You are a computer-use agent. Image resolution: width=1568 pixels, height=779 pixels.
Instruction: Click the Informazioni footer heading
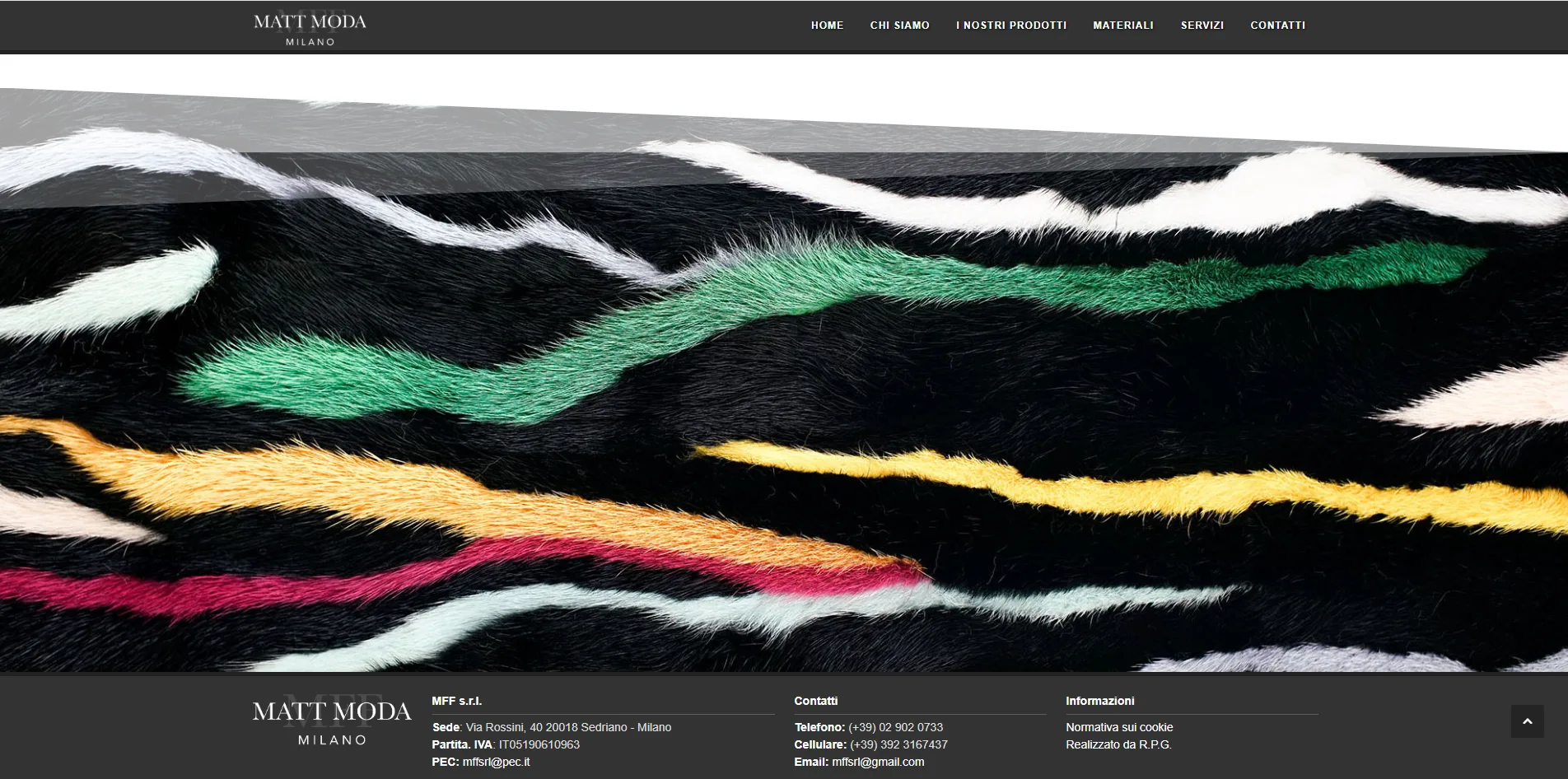click(x=1099, y=701)
